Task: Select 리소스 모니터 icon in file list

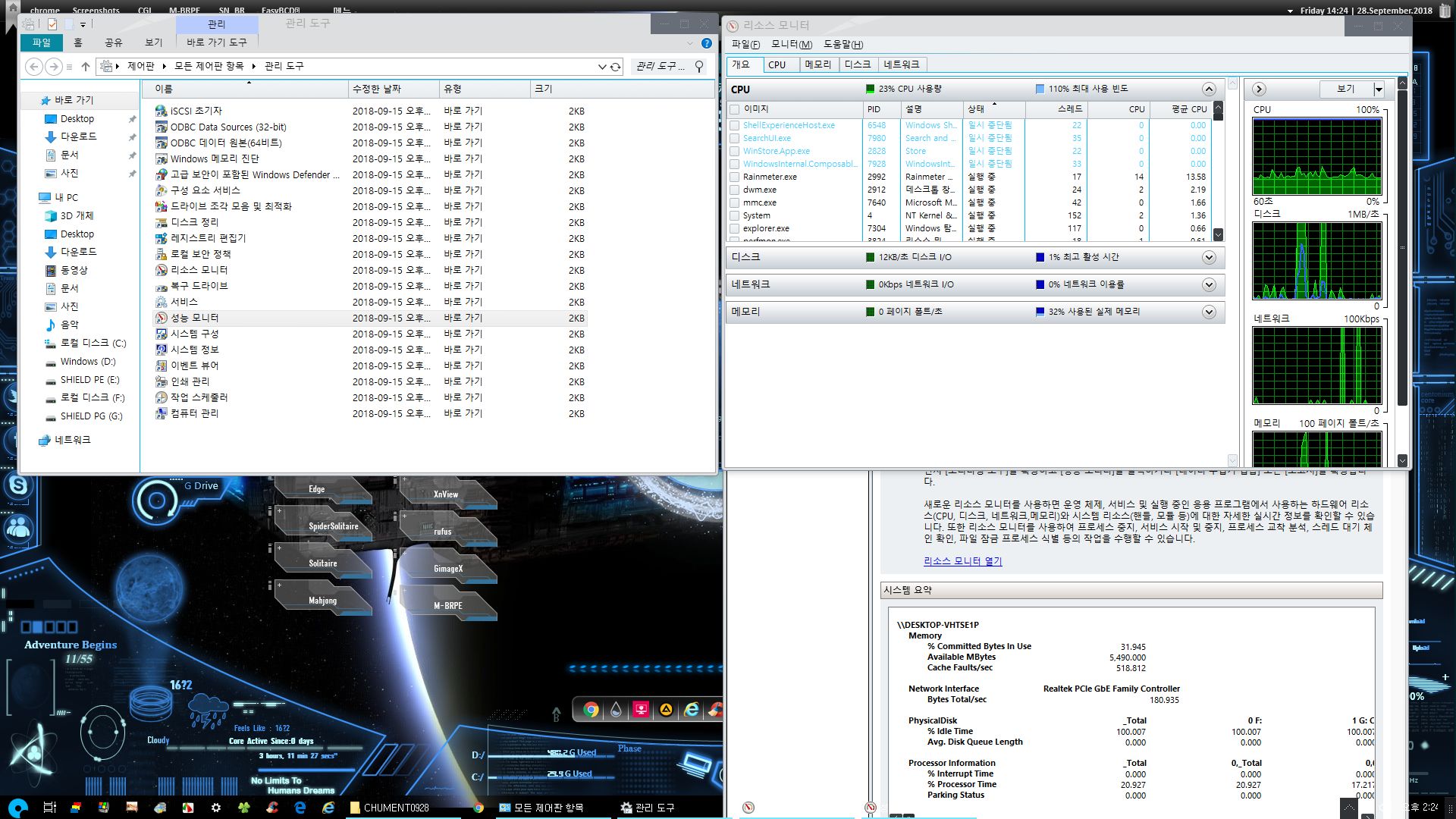Action: 161,270
